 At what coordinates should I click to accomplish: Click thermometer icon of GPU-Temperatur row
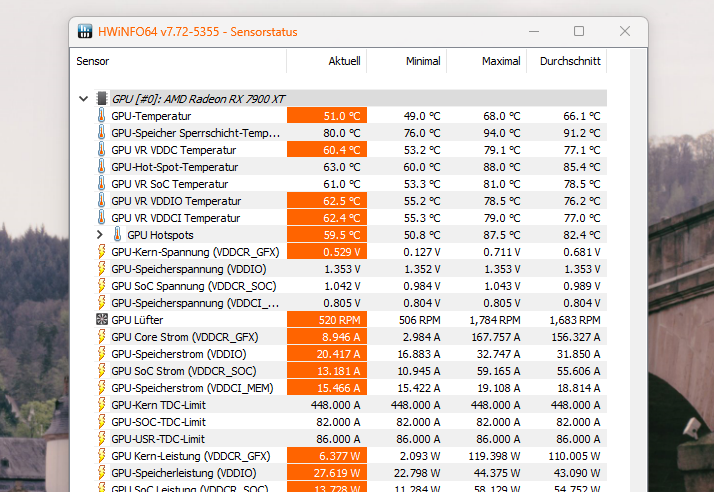(x=102, y=116)
